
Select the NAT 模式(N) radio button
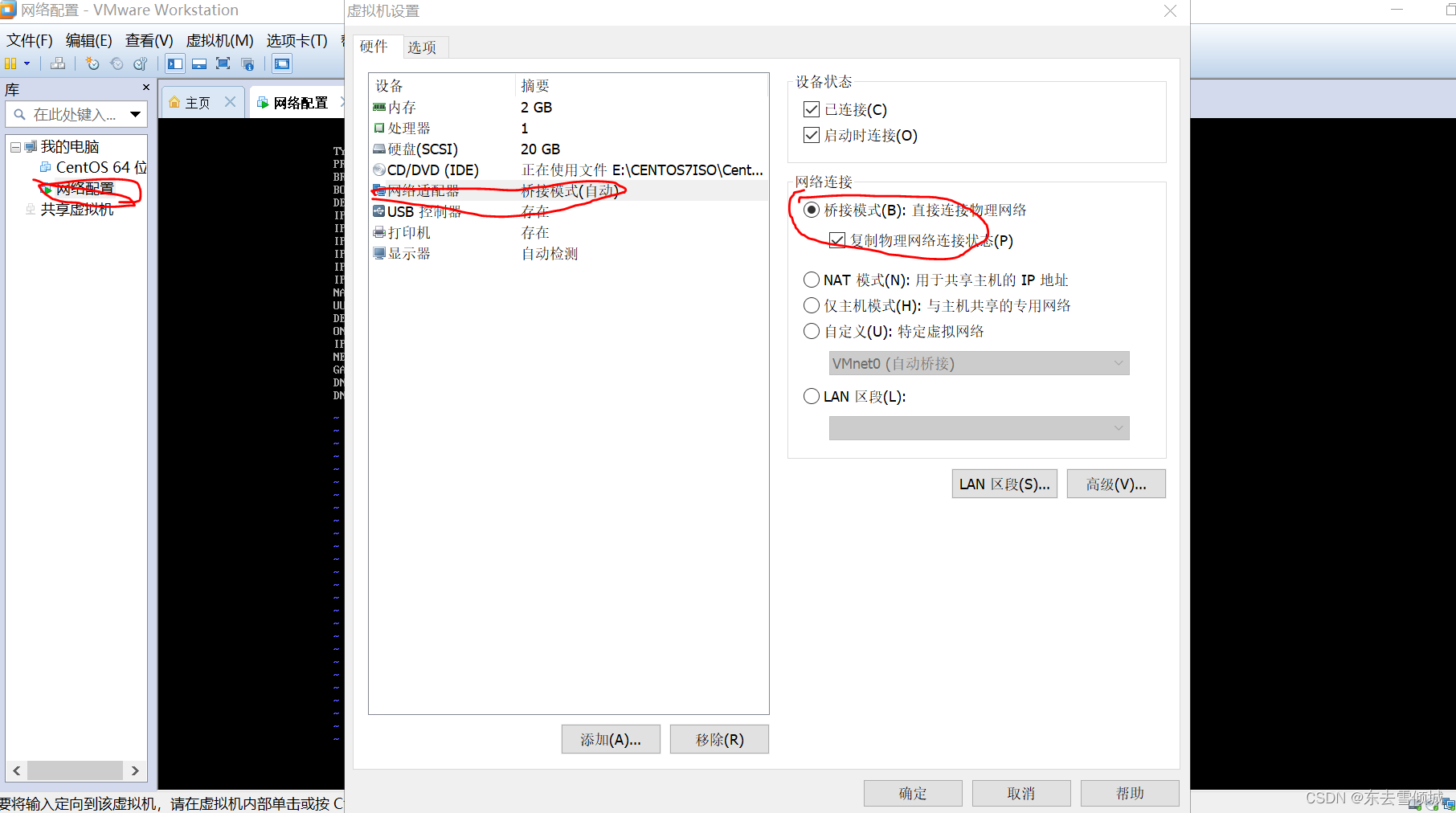[x=812, y=280]
